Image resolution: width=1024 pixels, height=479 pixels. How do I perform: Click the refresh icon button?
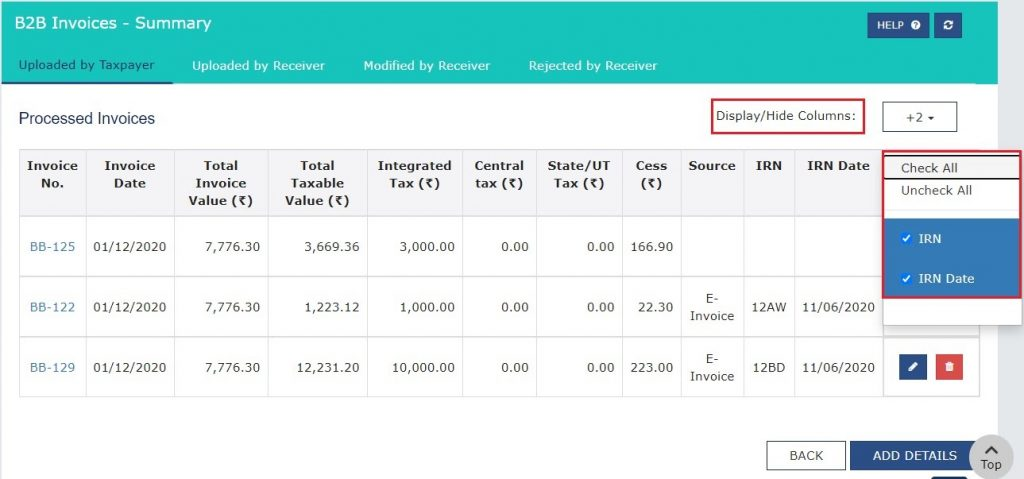tap(948, 25)
